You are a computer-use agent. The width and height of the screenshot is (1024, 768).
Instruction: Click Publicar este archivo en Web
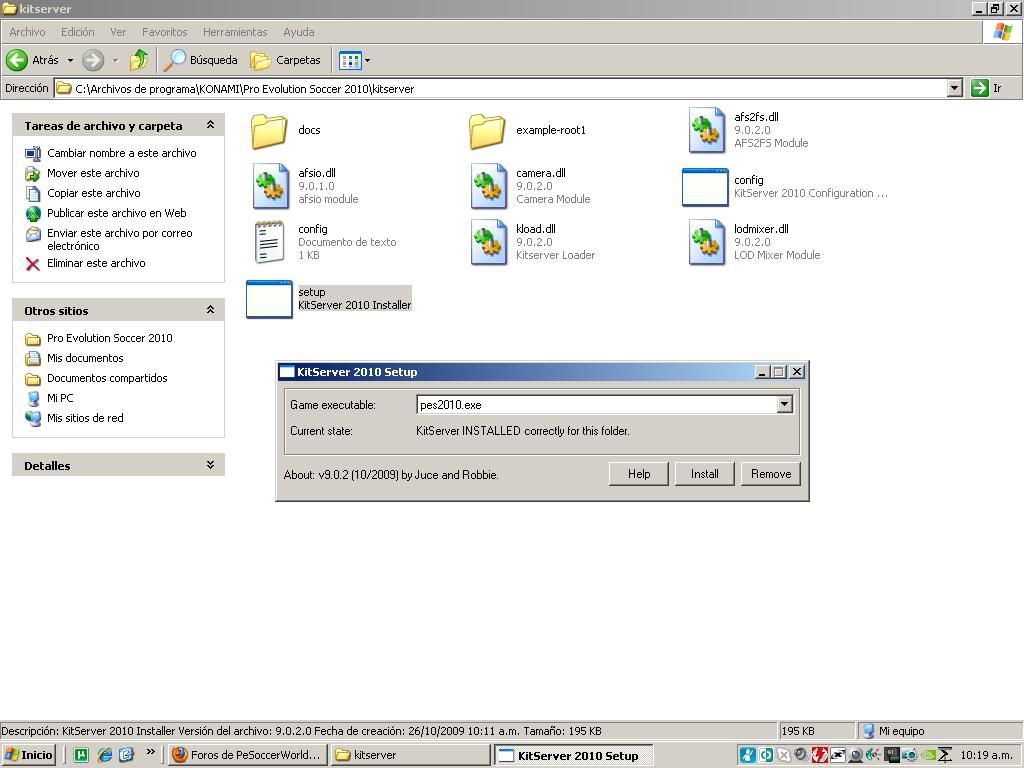tap(117, 213)
